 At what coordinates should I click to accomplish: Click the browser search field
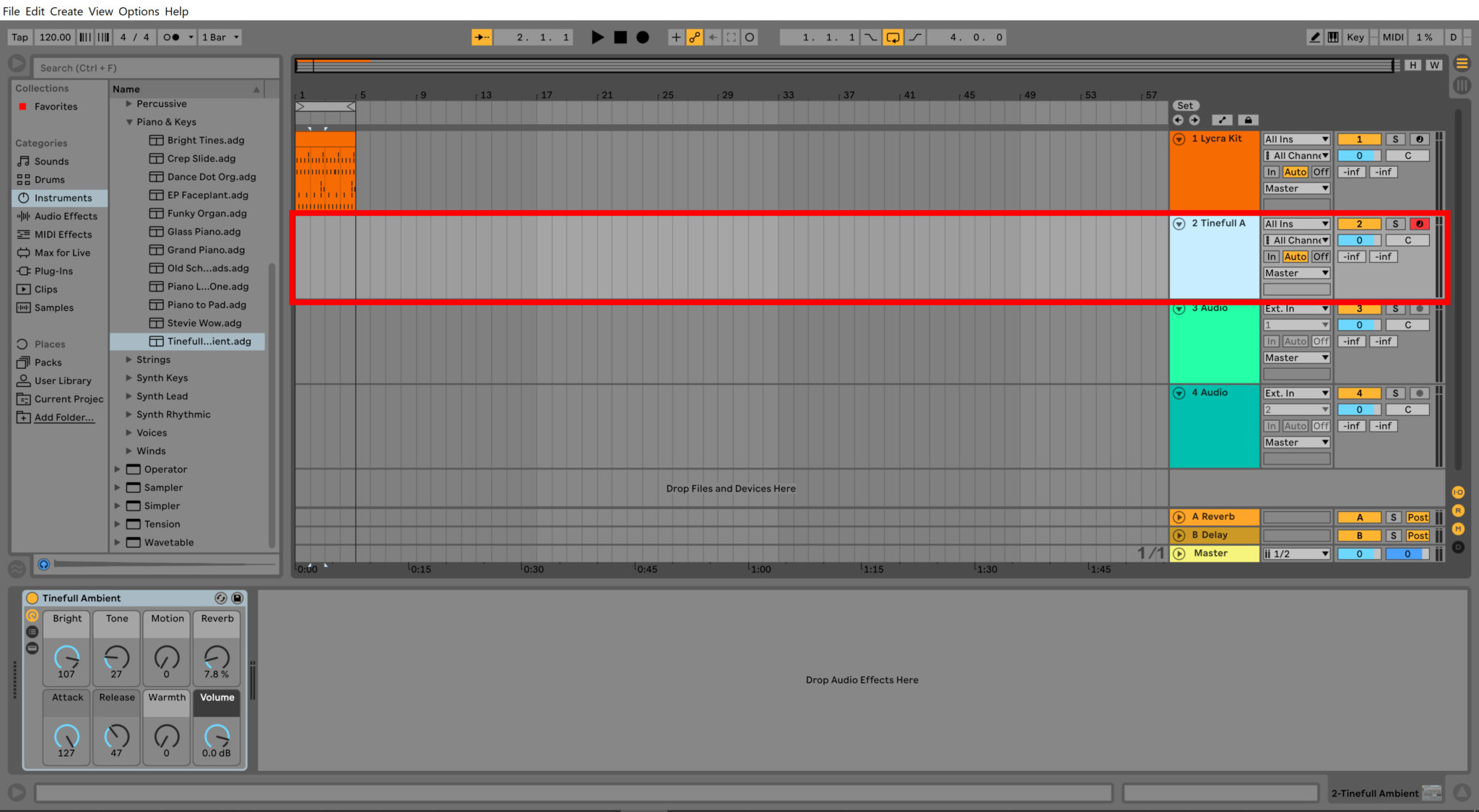click(156, 68)
